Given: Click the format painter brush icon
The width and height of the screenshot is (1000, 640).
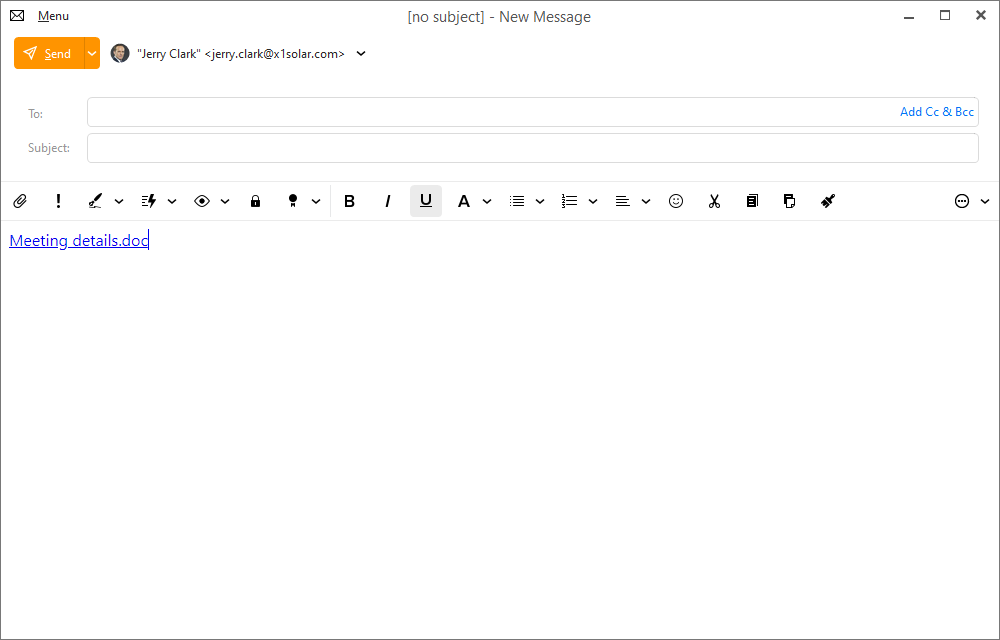Looking at the screenshot, I should click(x=827, y=201).
